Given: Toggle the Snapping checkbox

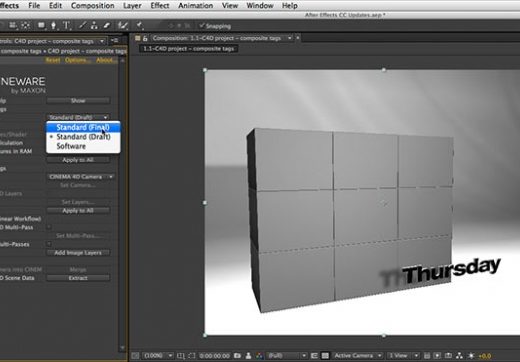Looking at the screenshot, I should [x=201, y=26].
